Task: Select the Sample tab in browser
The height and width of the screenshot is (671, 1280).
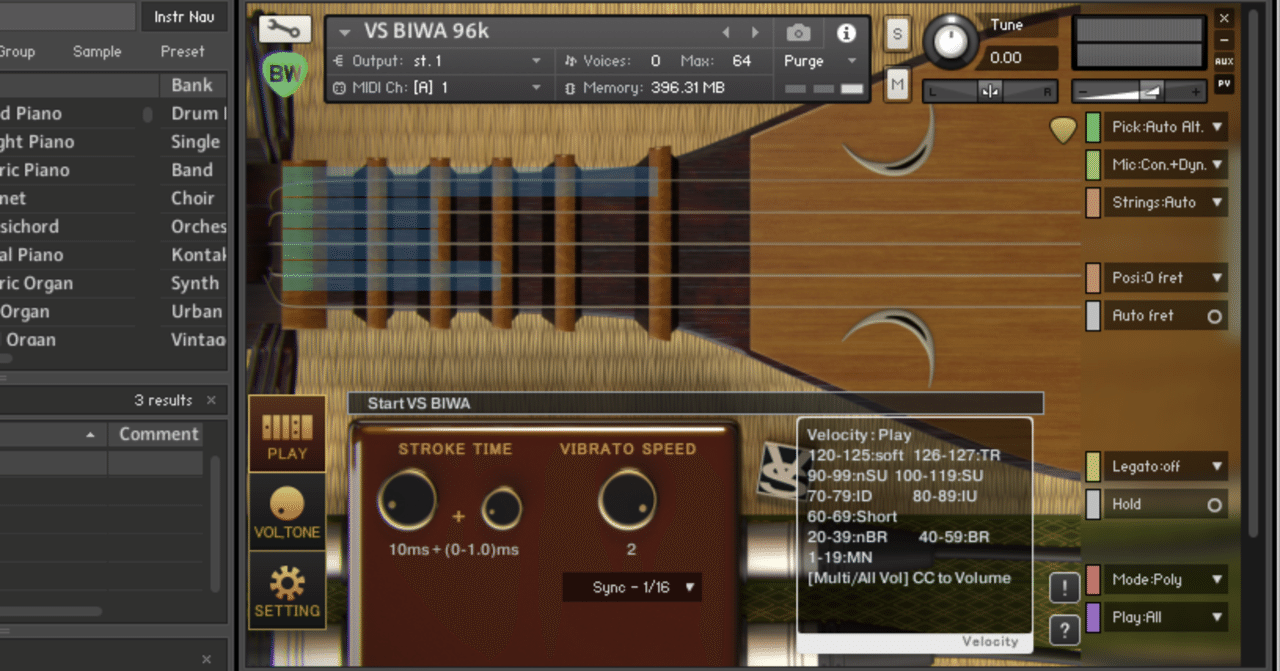Action: pos(97,52)
